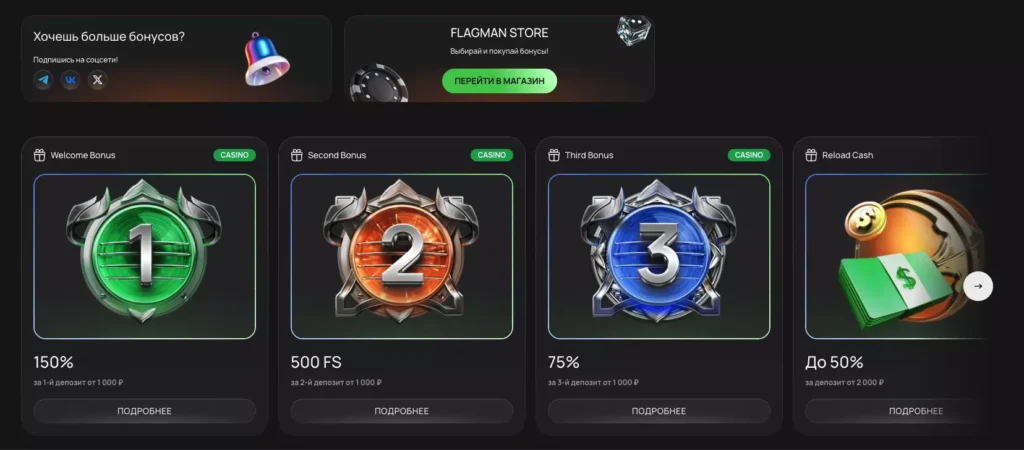The width and height of the screenshot is (1024, 450).
Task: Open Подробнее under the 150% Welcome Bonus
Action: (x=144, y=411)
